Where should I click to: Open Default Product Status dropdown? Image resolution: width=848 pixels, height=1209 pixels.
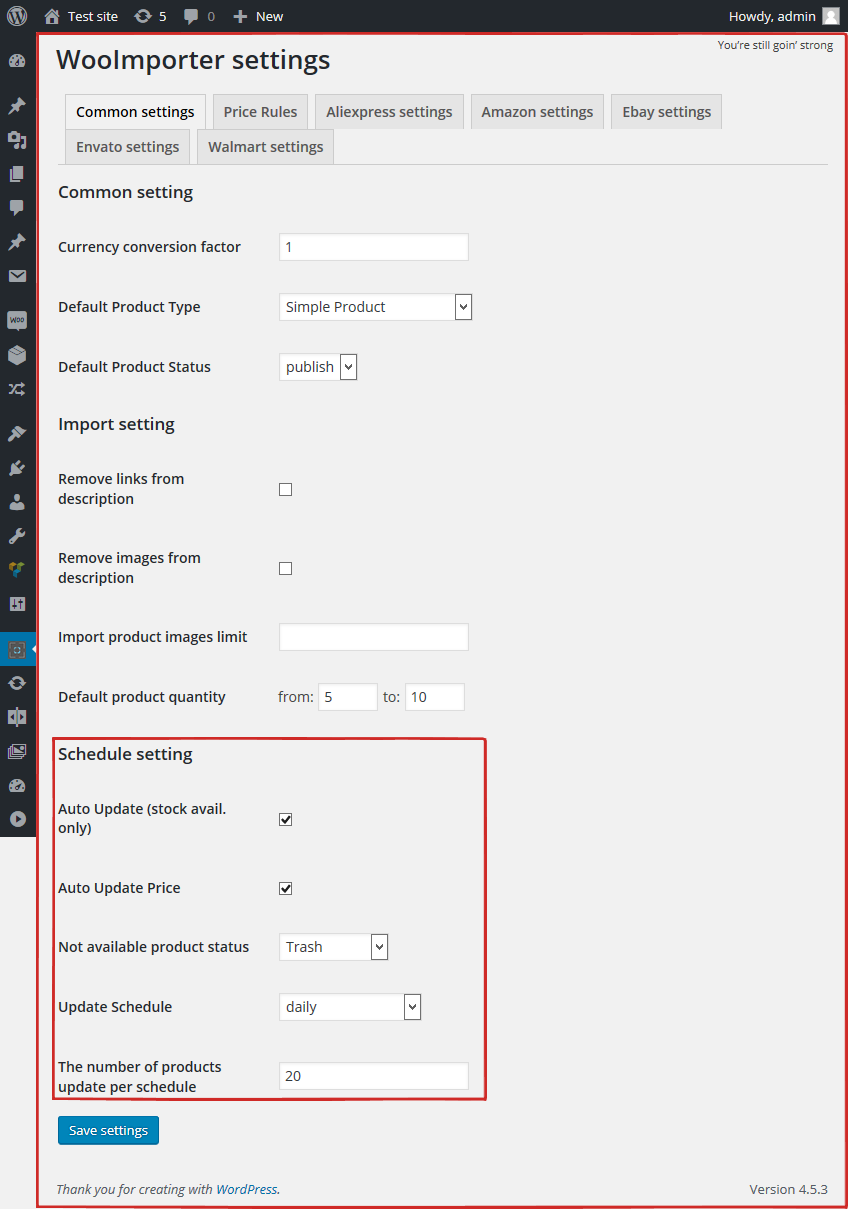point(318,367)
